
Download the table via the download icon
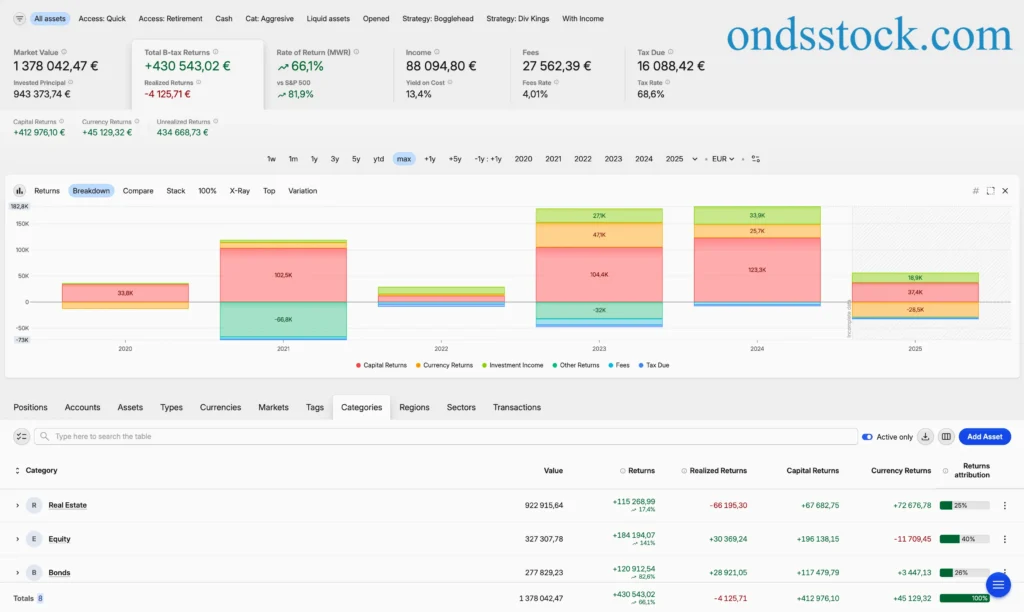point(925,436)
